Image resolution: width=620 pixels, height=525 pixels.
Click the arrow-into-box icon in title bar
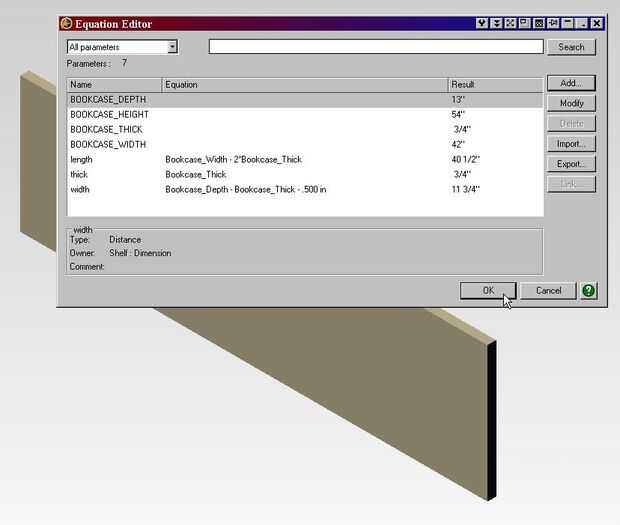tap(553, 23)
